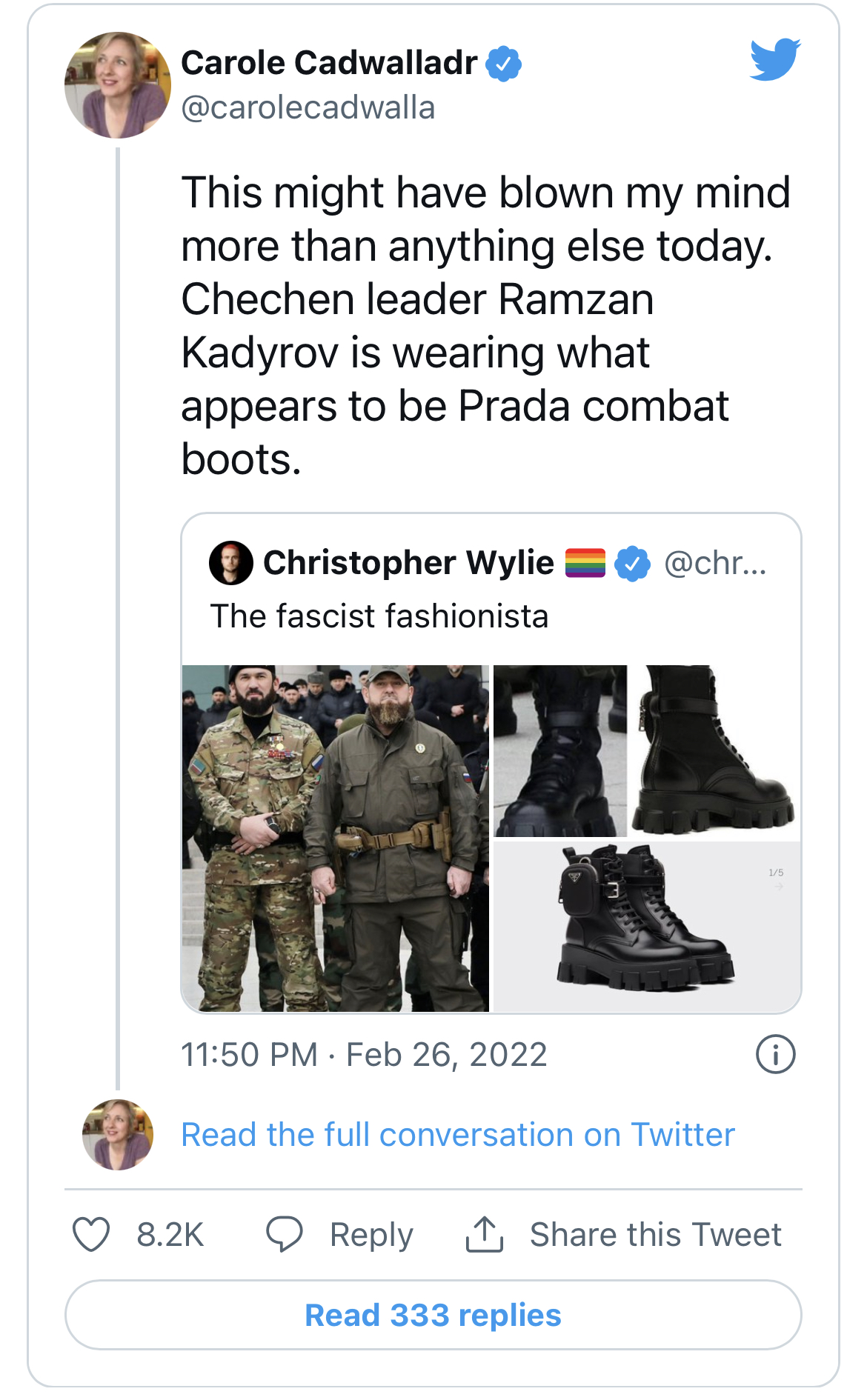This screenshot has height=1400, width=867.
Task: Click the "Share this Tweet" label
Action: click(656, 1235)
